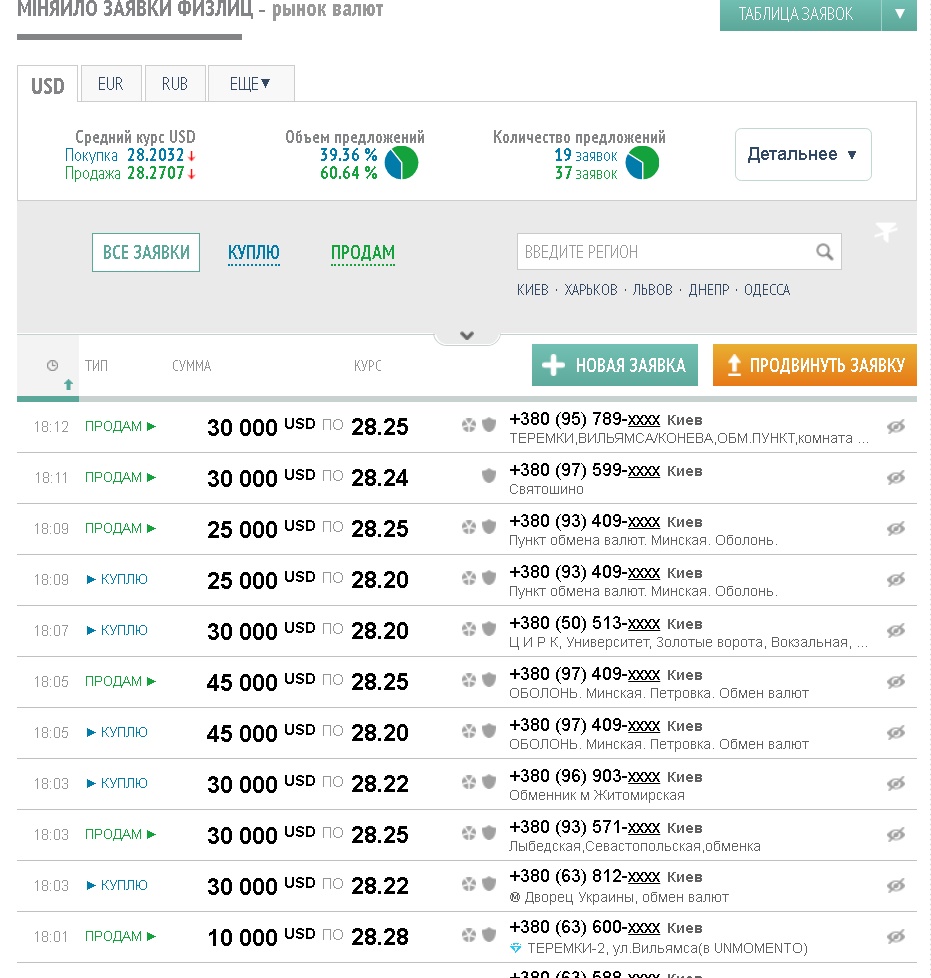Hide the Обменник м Житомирская offer
The width and height of the screenshot is (931, 978).
point(896,783)
